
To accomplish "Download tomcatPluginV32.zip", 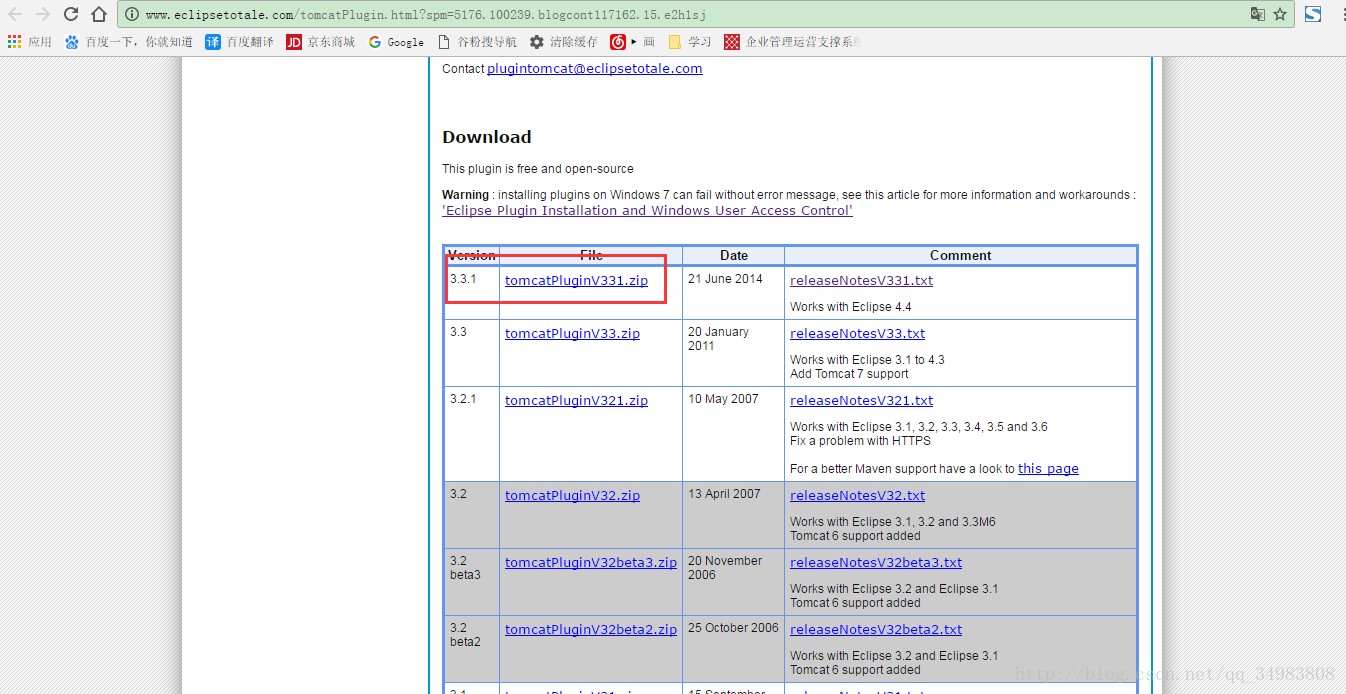I will point(572,496).
